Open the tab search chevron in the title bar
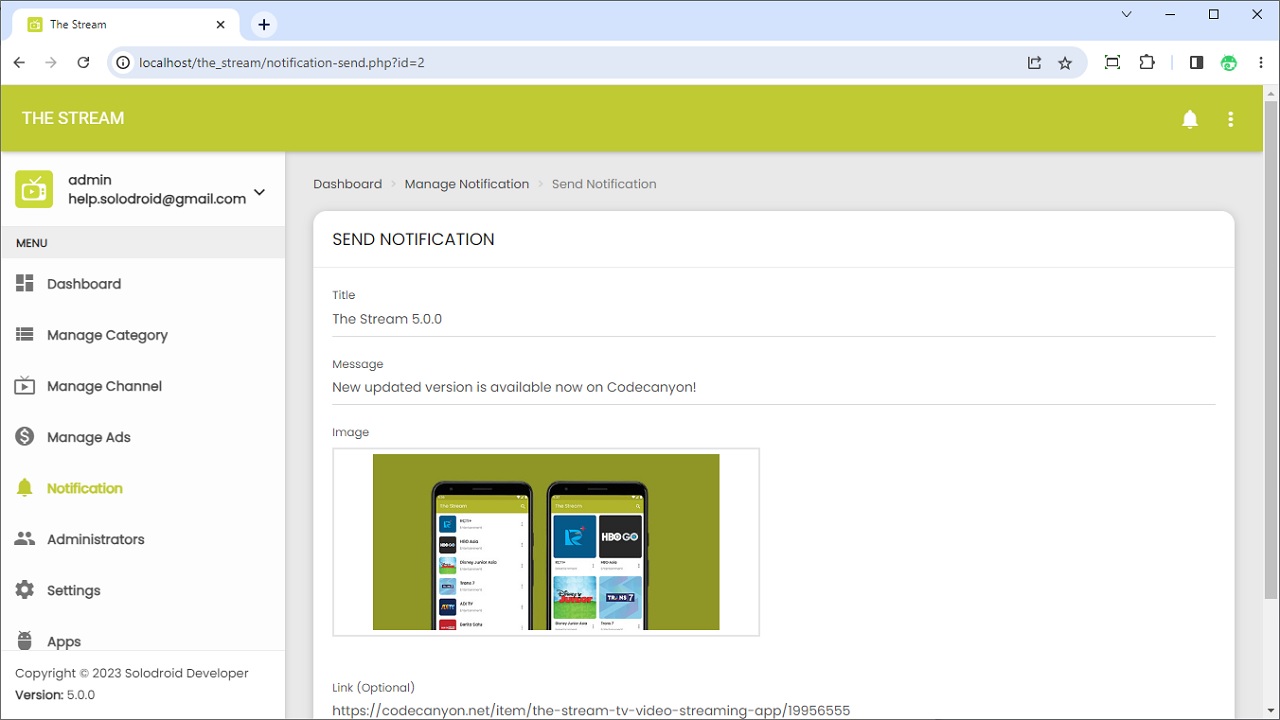1280x720 pixels. tap(1127, 14)
